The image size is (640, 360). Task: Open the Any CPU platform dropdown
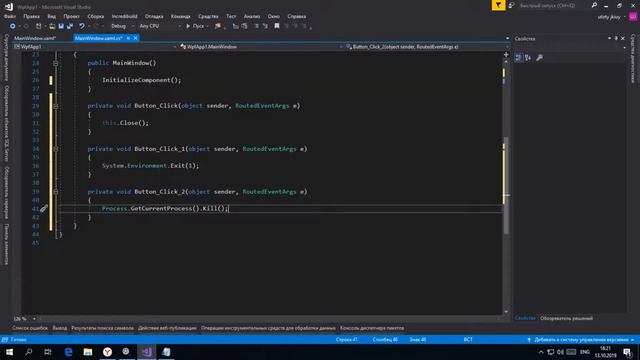(160, 26)
